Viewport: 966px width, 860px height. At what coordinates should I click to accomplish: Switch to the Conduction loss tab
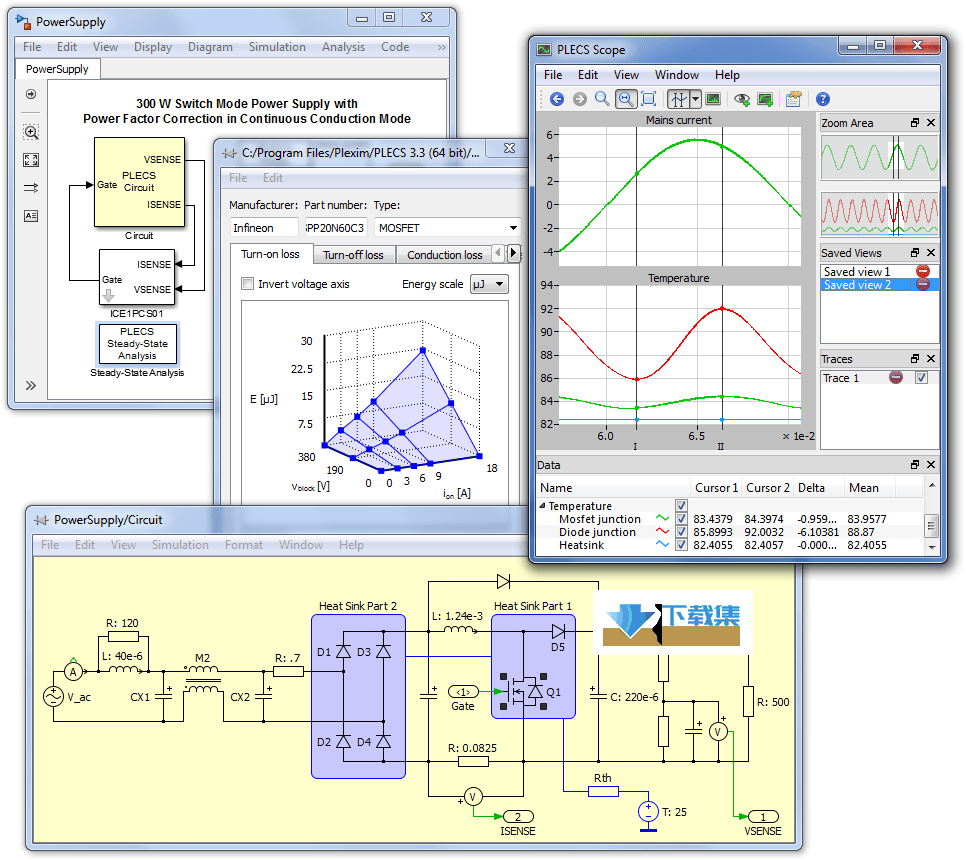[444, 255]
